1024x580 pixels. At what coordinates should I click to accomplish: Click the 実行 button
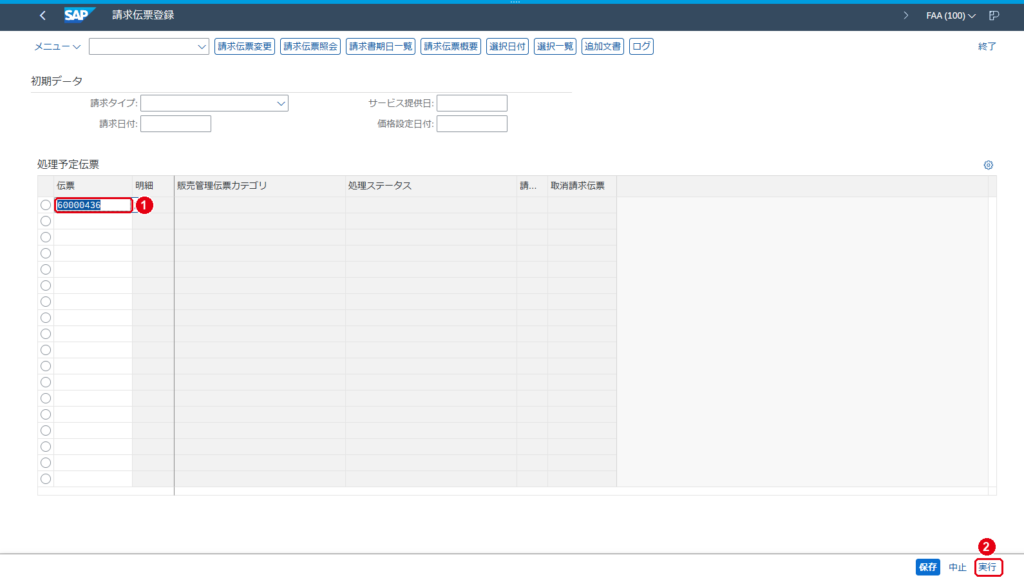[988, 567]
